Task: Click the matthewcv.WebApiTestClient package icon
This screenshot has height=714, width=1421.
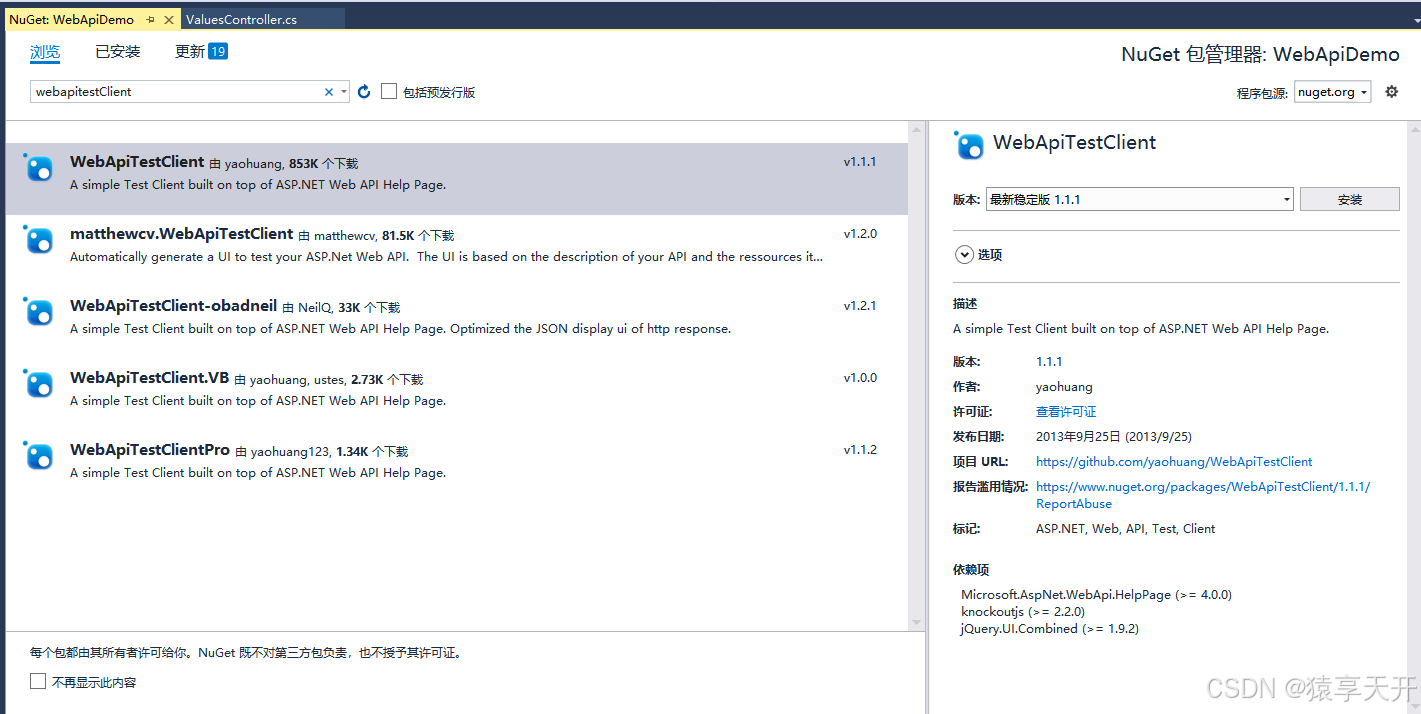Action: 38,240
